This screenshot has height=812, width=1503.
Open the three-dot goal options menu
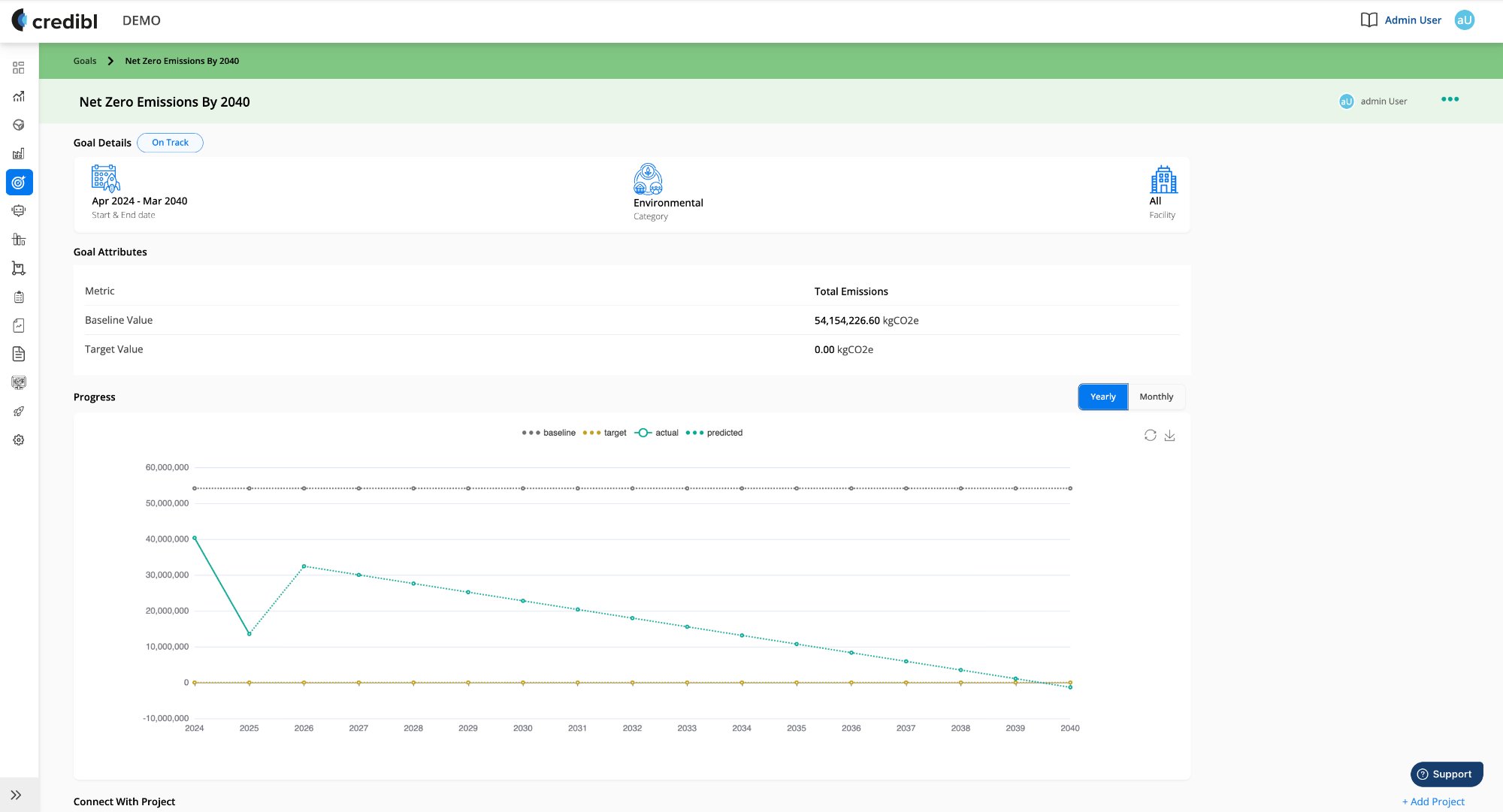click(x=1450, y=99)
